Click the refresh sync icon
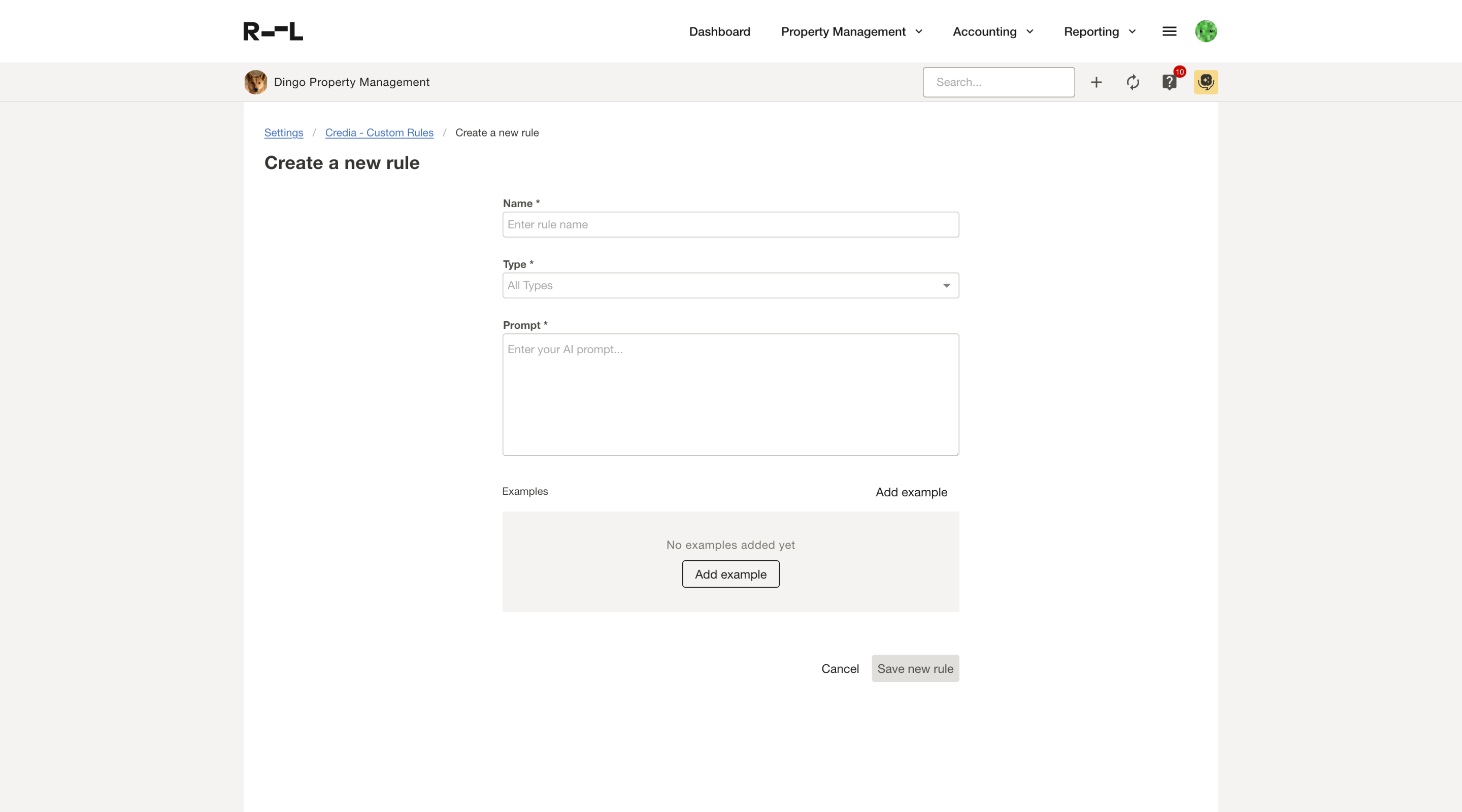Screen dimensions: 1462x812 click(1132, 82)
